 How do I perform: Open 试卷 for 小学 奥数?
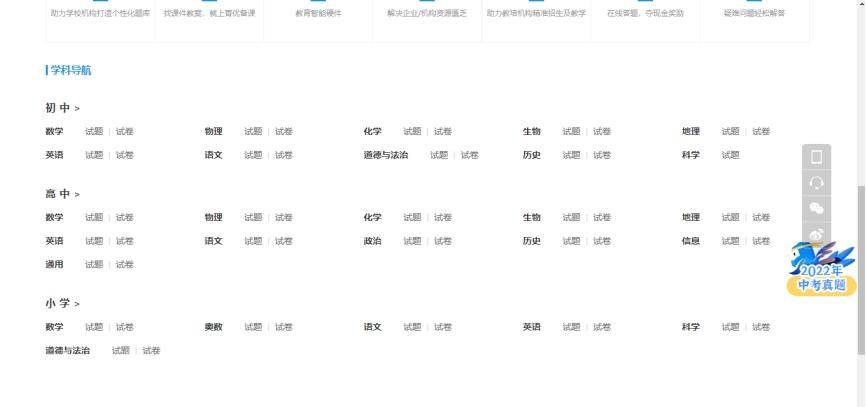click(x=284, y=327)
